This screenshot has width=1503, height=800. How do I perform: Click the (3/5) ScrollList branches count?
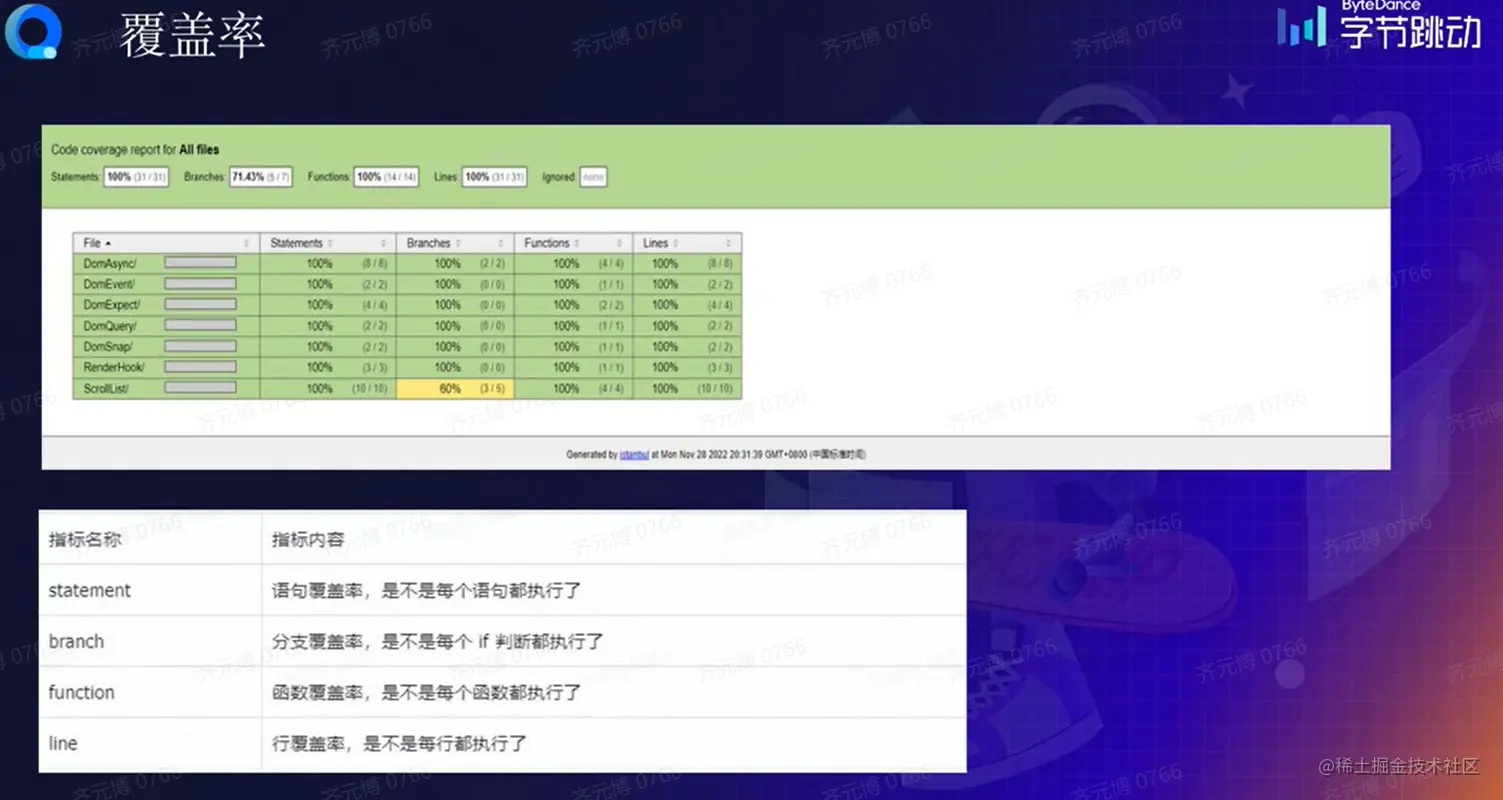492,389
